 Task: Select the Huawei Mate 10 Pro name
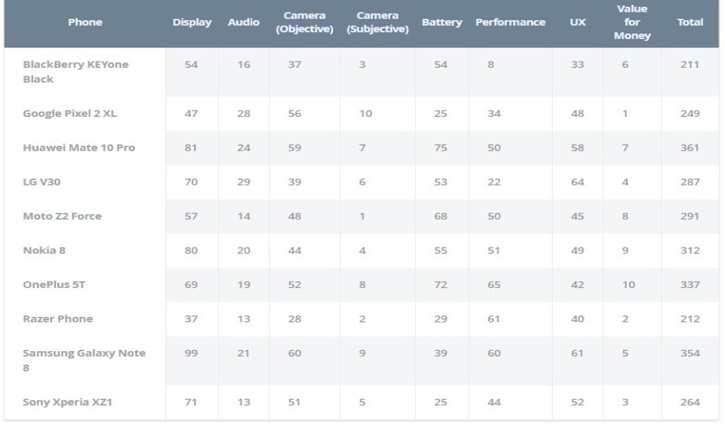(79, 148)
